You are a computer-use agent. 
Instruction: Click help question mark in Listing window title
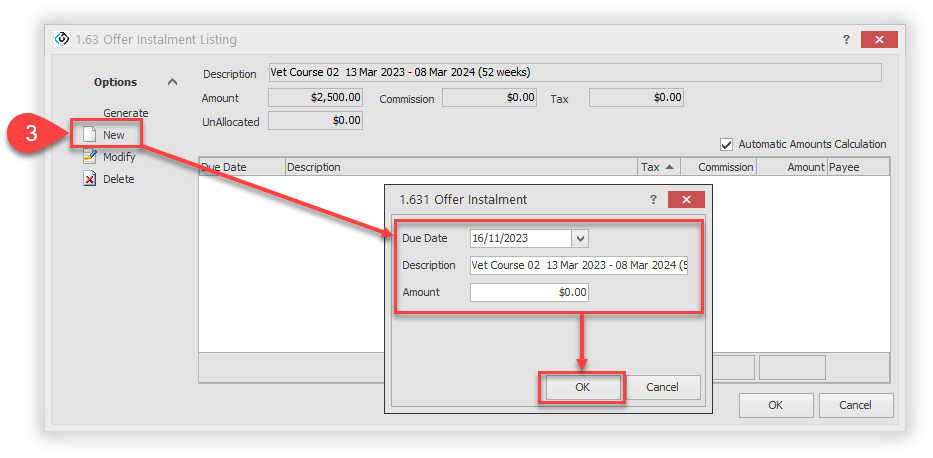(x=845, y=39)
